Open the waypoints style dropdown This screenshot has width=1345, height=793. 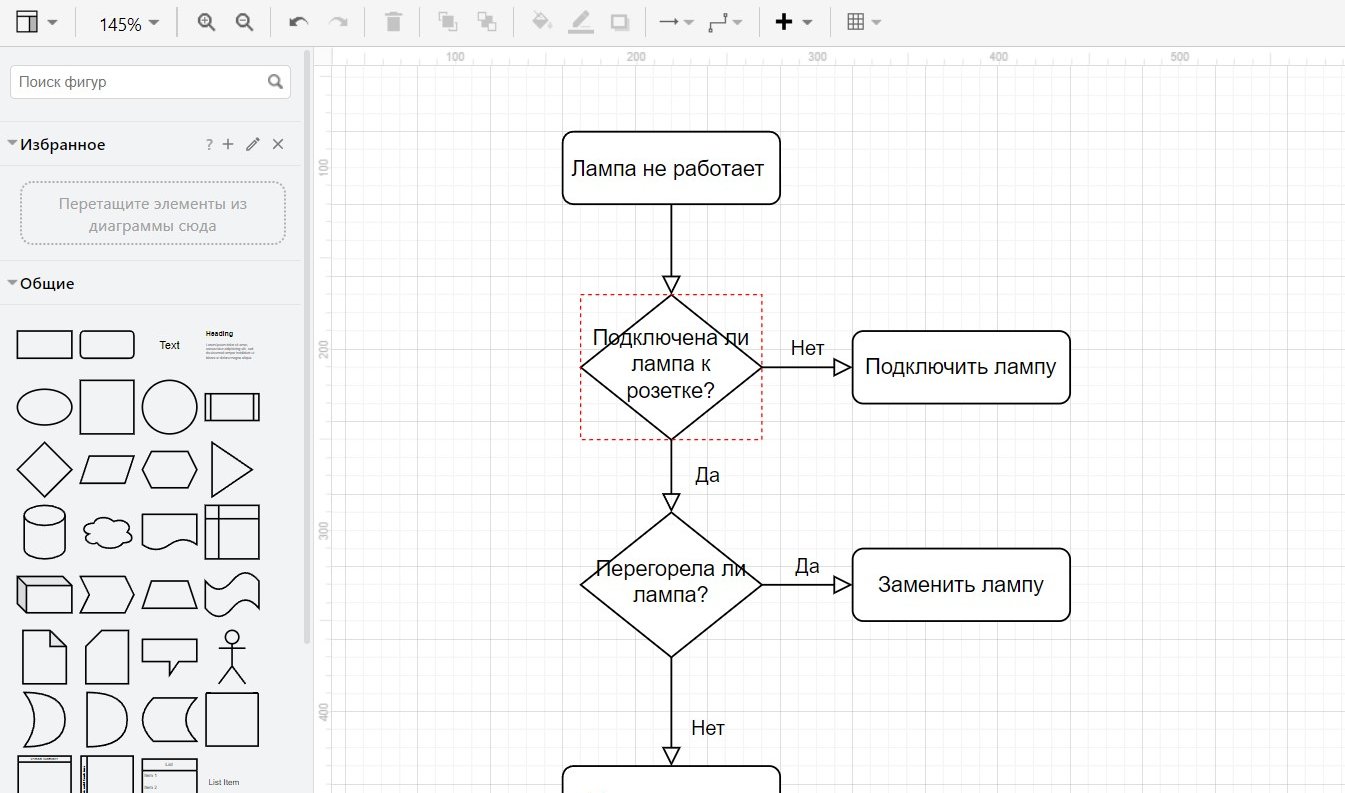coord(725,22)
